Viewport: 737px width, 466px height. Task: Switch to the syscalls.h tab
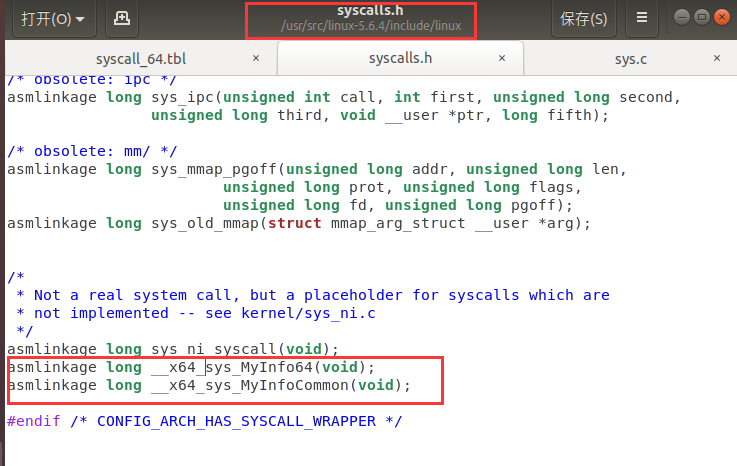(400, 58)
